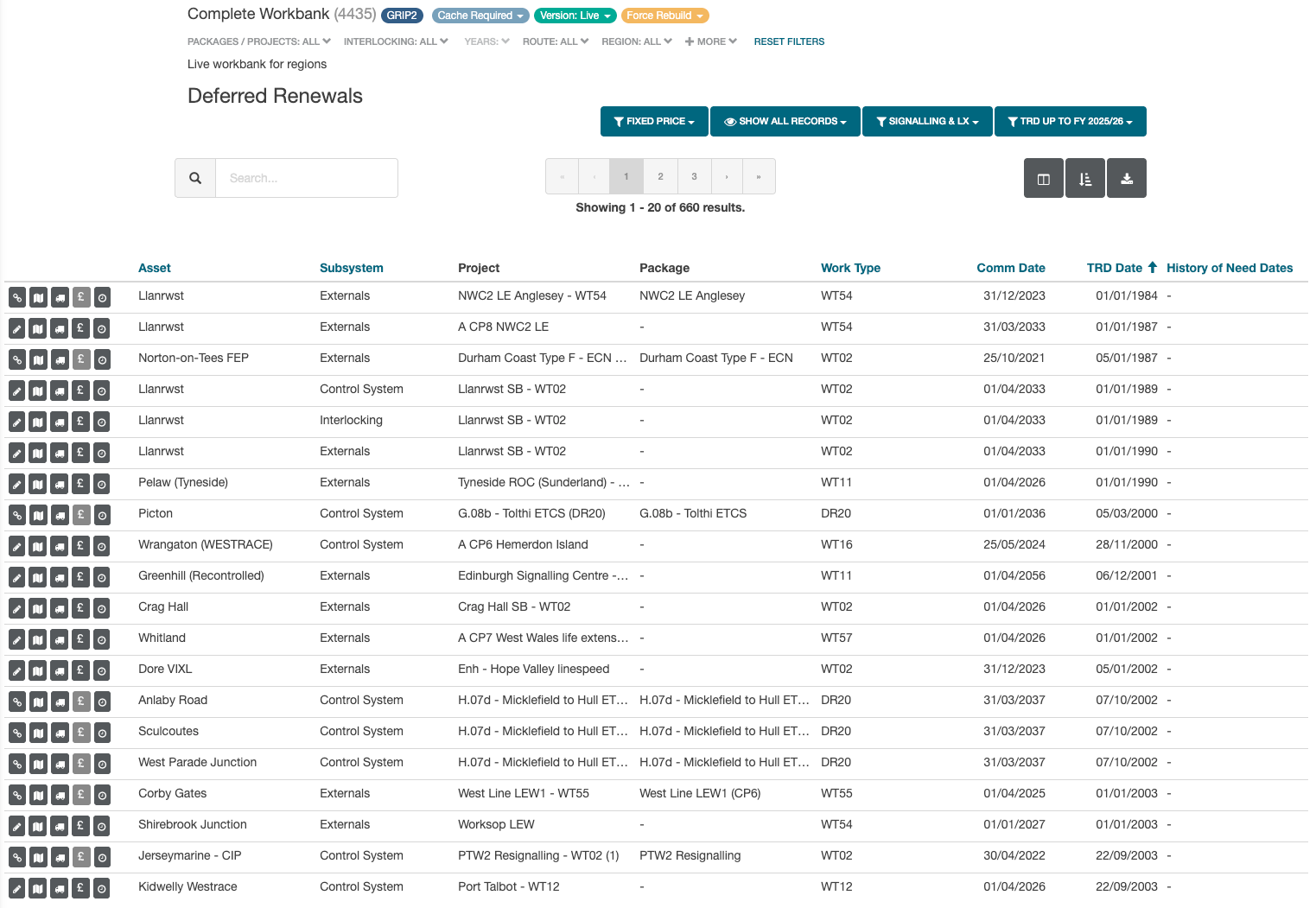This screenshot has width=1316, height=908.
Task: Expand the Fixed Price filter dropdown
Action: 654,122
